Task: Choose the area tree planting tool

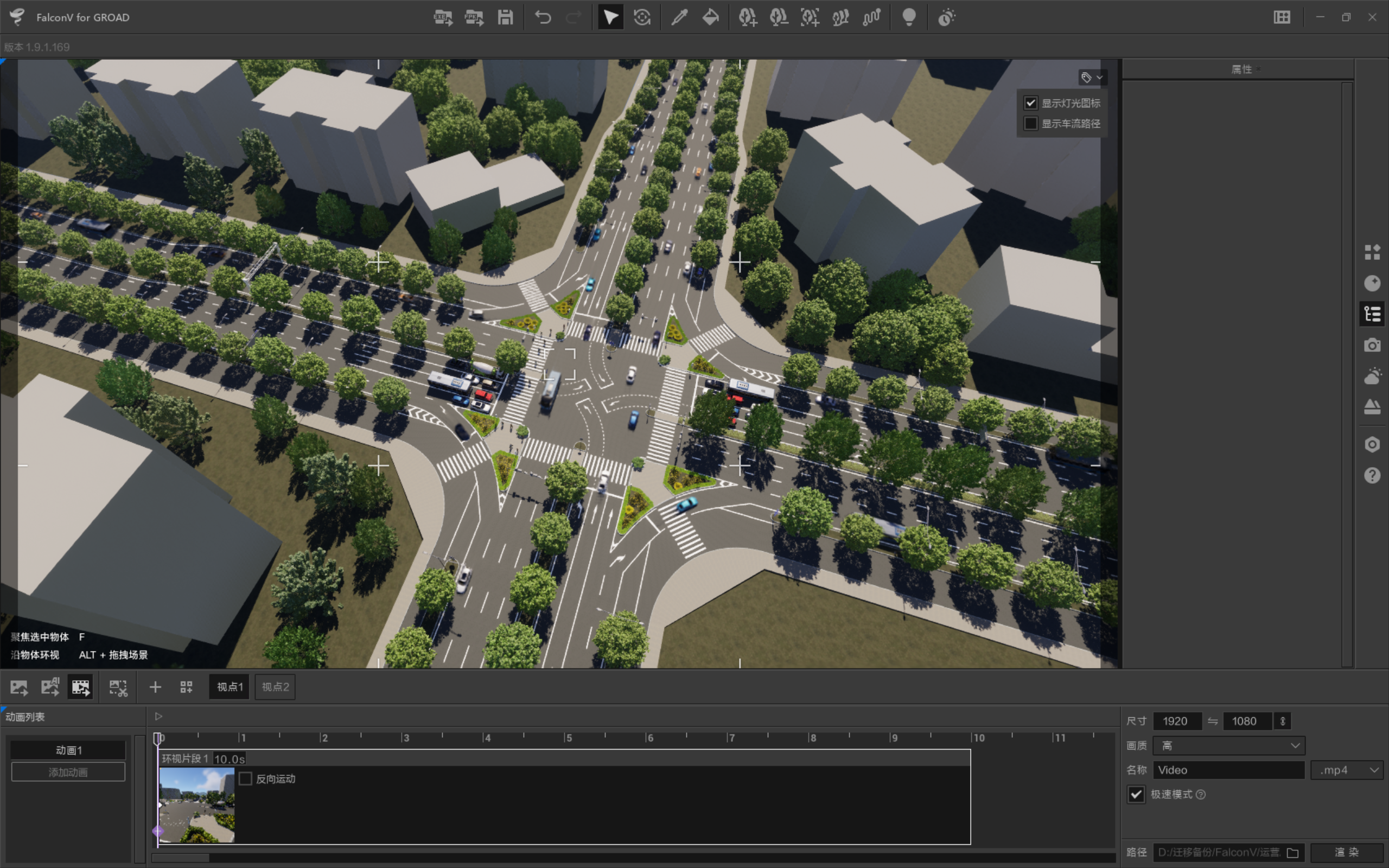Action: point(810,17)
